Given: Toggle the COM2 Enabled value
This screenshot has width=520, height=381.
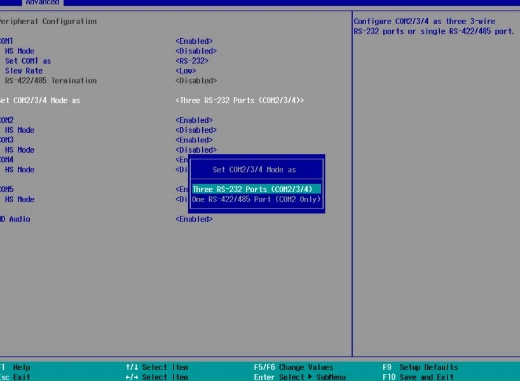Looking at the screenshot, I should [194, 120].
